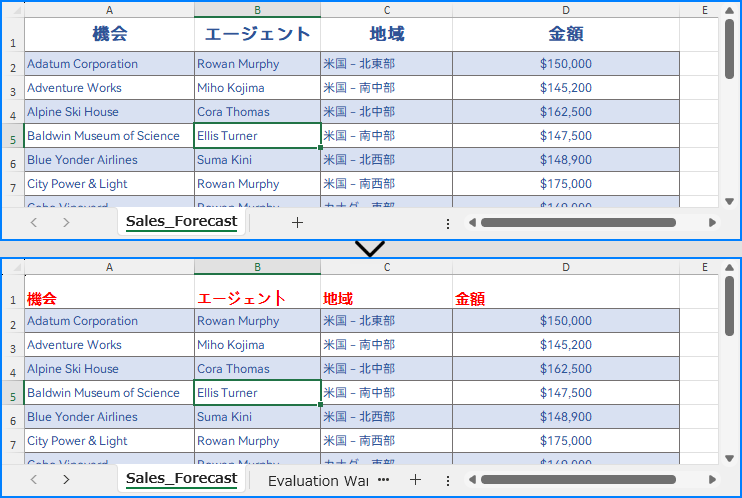Add a new sheet in the bottom spreadsheet
This screenshot has width=742, height=498.
[x=415, y=480]
